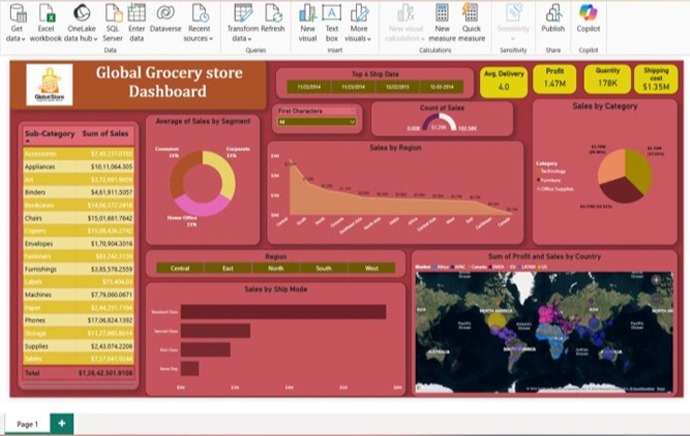690x436 pixels.
Task: Select the SQL Server source icon
Action: pyautogui.click(x=112, y=13)
